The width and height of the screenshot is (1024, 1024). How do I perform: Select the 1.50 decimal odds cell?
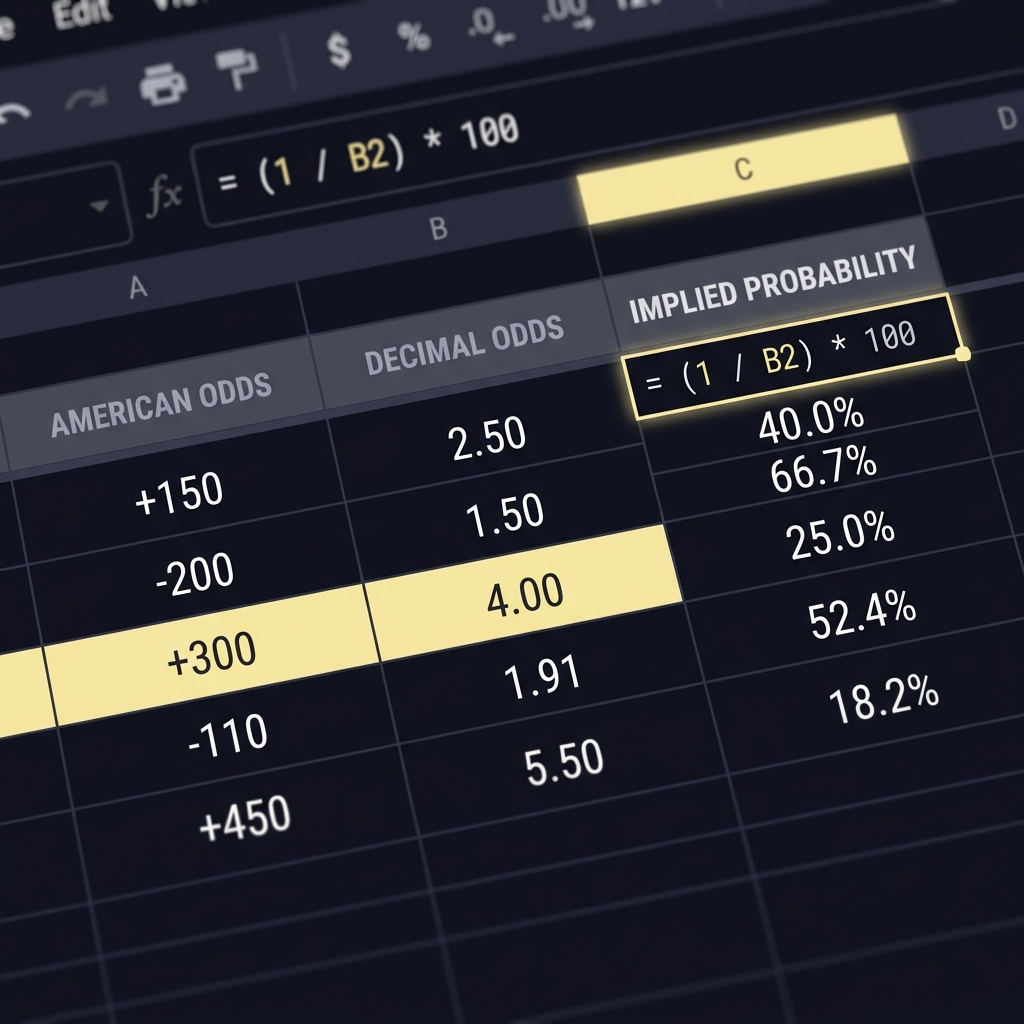click(504, 515)
